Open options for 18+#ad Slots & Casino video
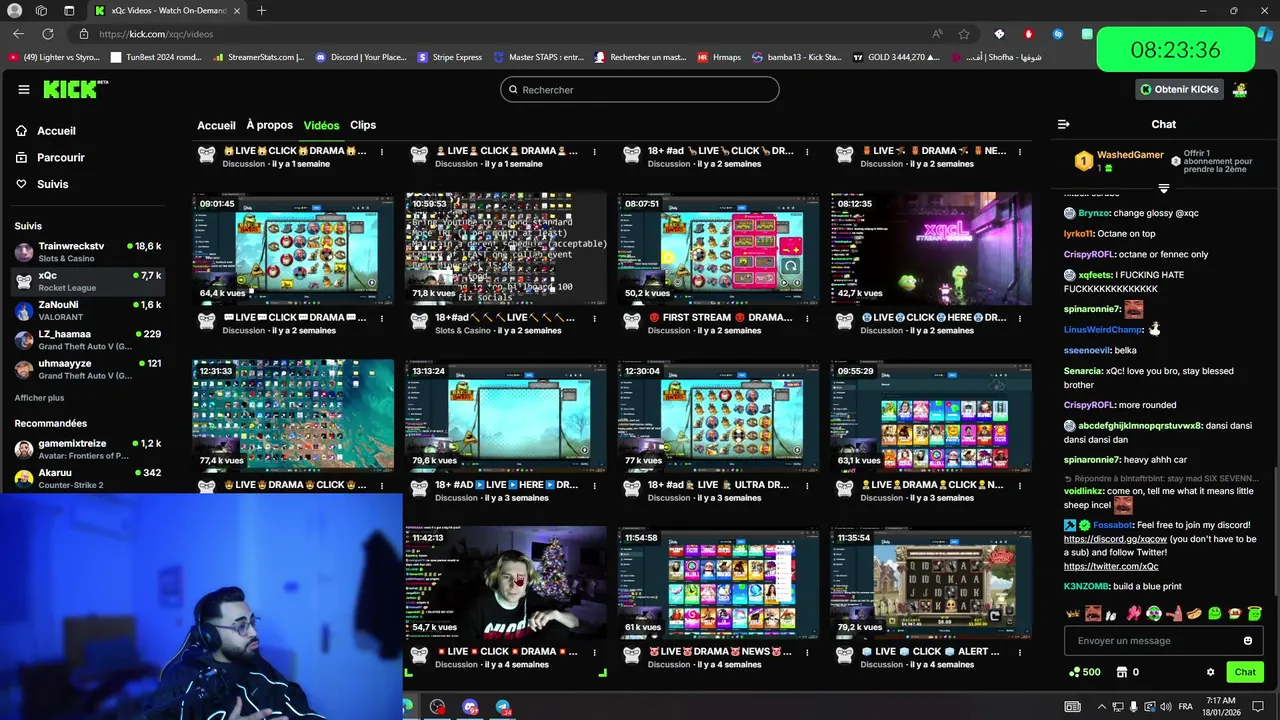Viewport: 1280px width, 720px height. click(595, 318)
